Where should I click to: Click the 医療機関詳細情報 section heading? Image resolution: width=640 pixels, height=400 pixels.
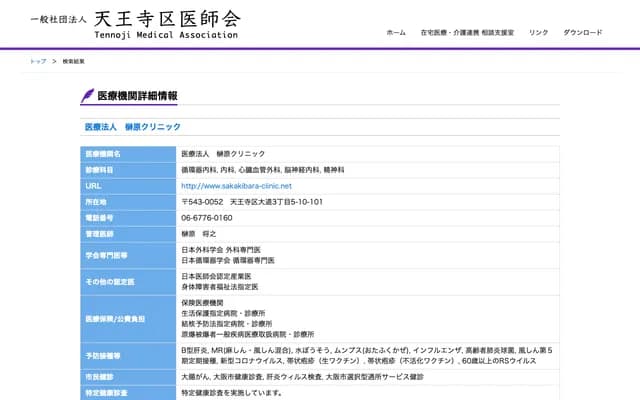[137, 96]
